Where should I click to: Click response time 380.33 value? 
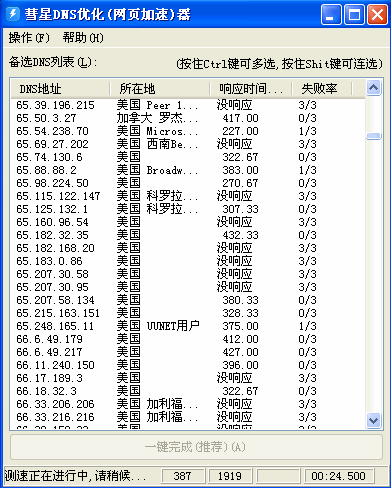240,300
